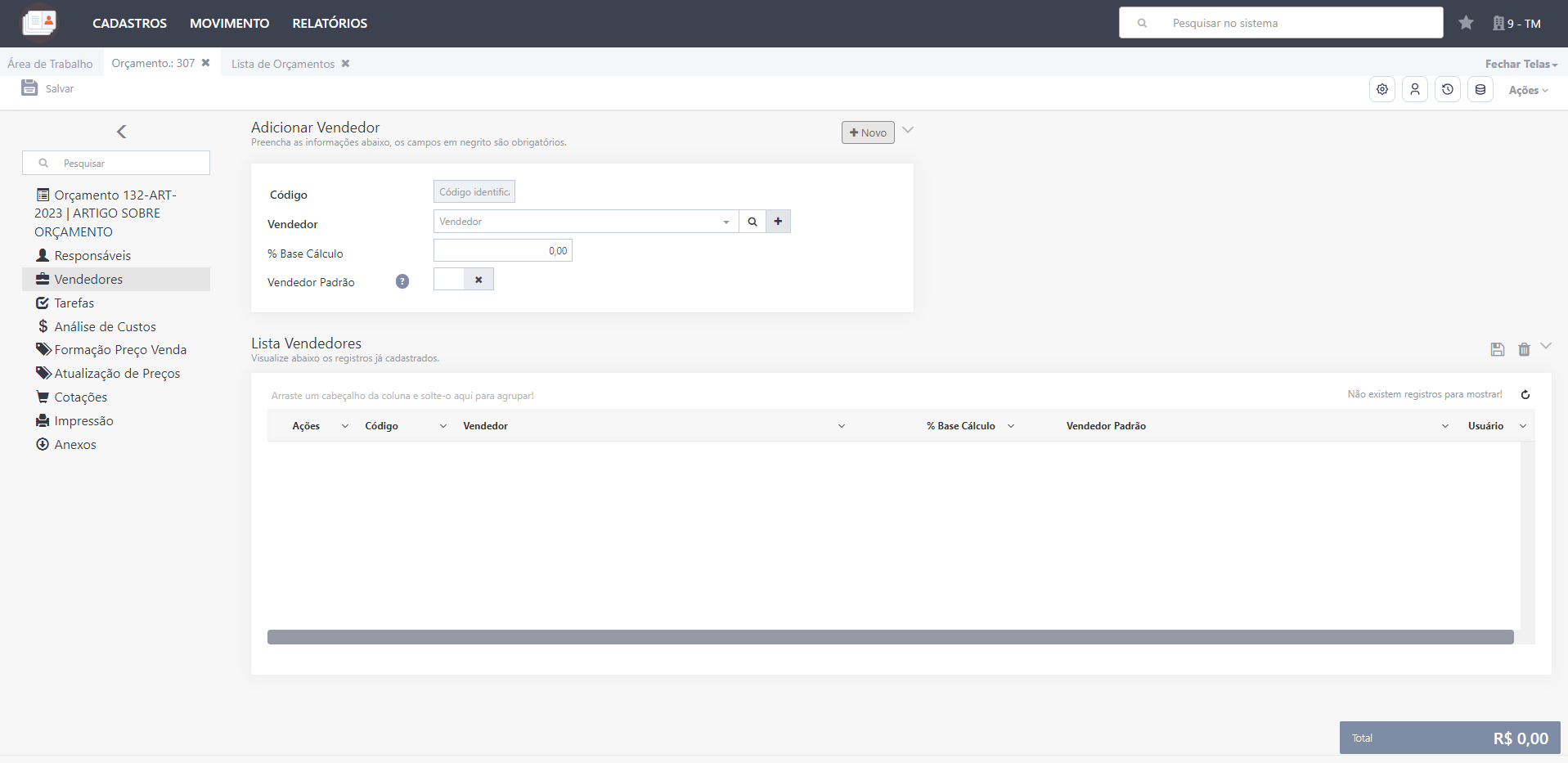Open the CADASTROS menu

(129, 24)
